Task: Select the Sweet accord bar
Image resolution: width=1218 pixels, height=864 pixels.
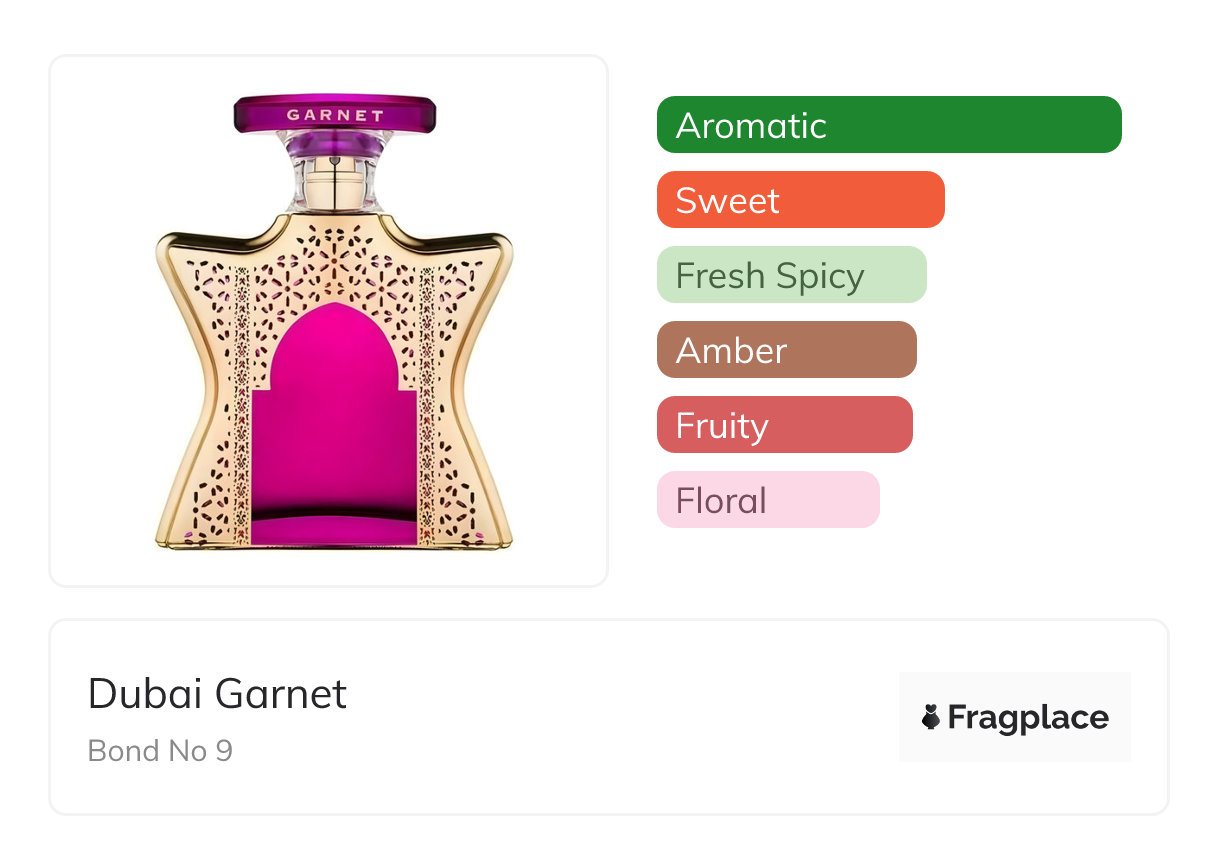Action: point(800,200)
